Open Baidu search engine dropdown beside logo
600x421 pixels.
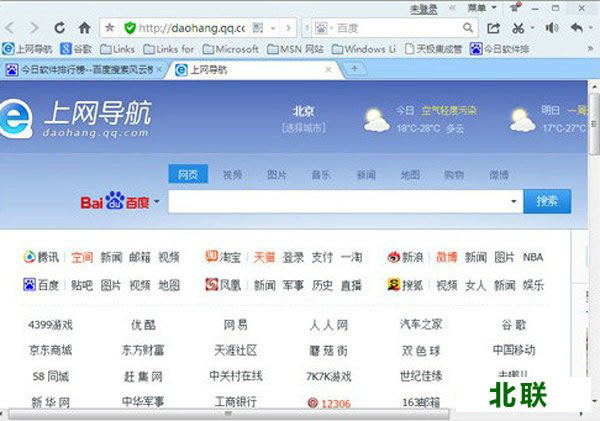coord(157,202)
